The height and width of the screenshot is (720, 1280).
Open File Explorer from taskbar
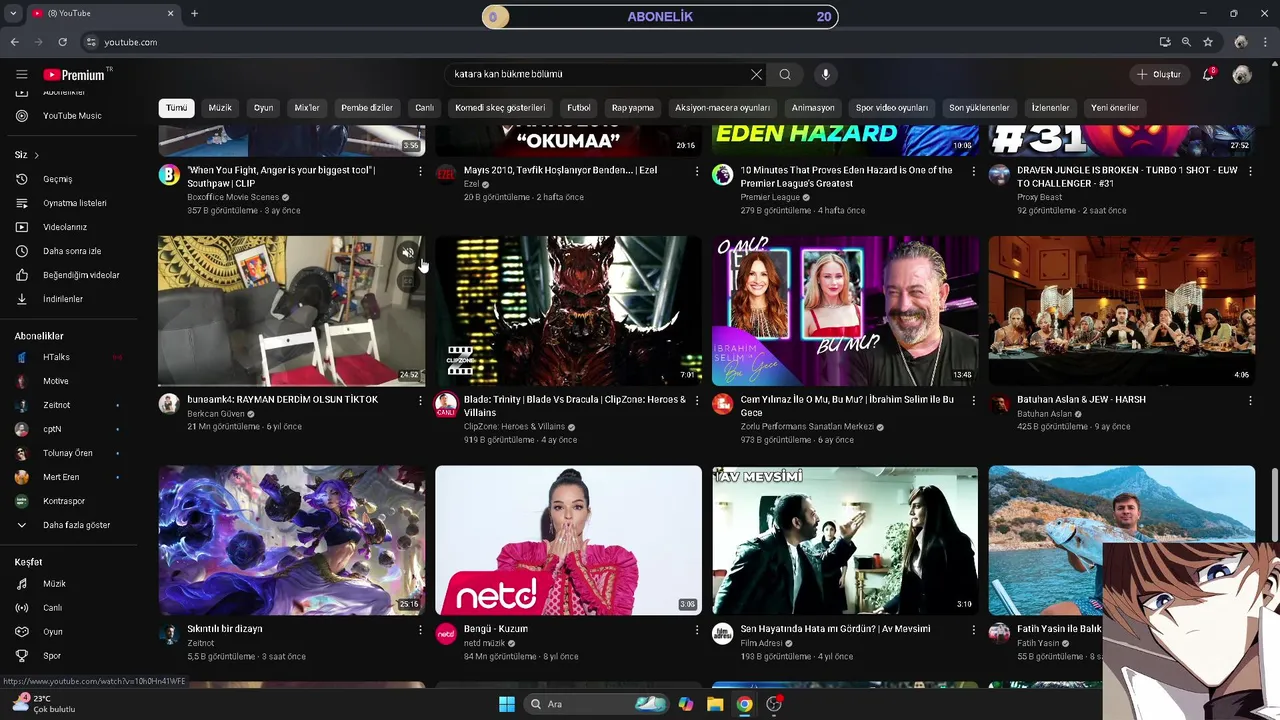tap(715, 704)
